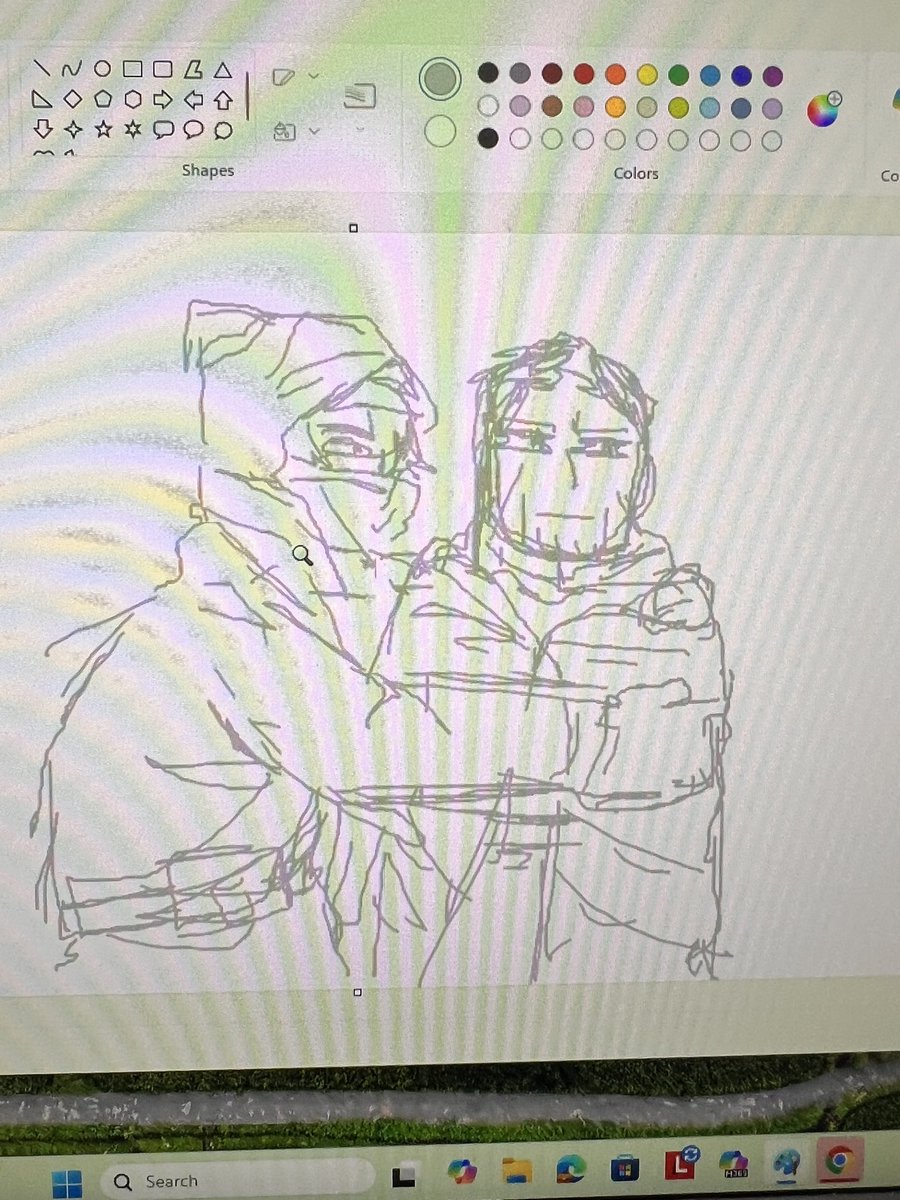This screenshot has width=900, height=1200.
Task: Select the Triangle shape
Action: (x=224, y=69)
